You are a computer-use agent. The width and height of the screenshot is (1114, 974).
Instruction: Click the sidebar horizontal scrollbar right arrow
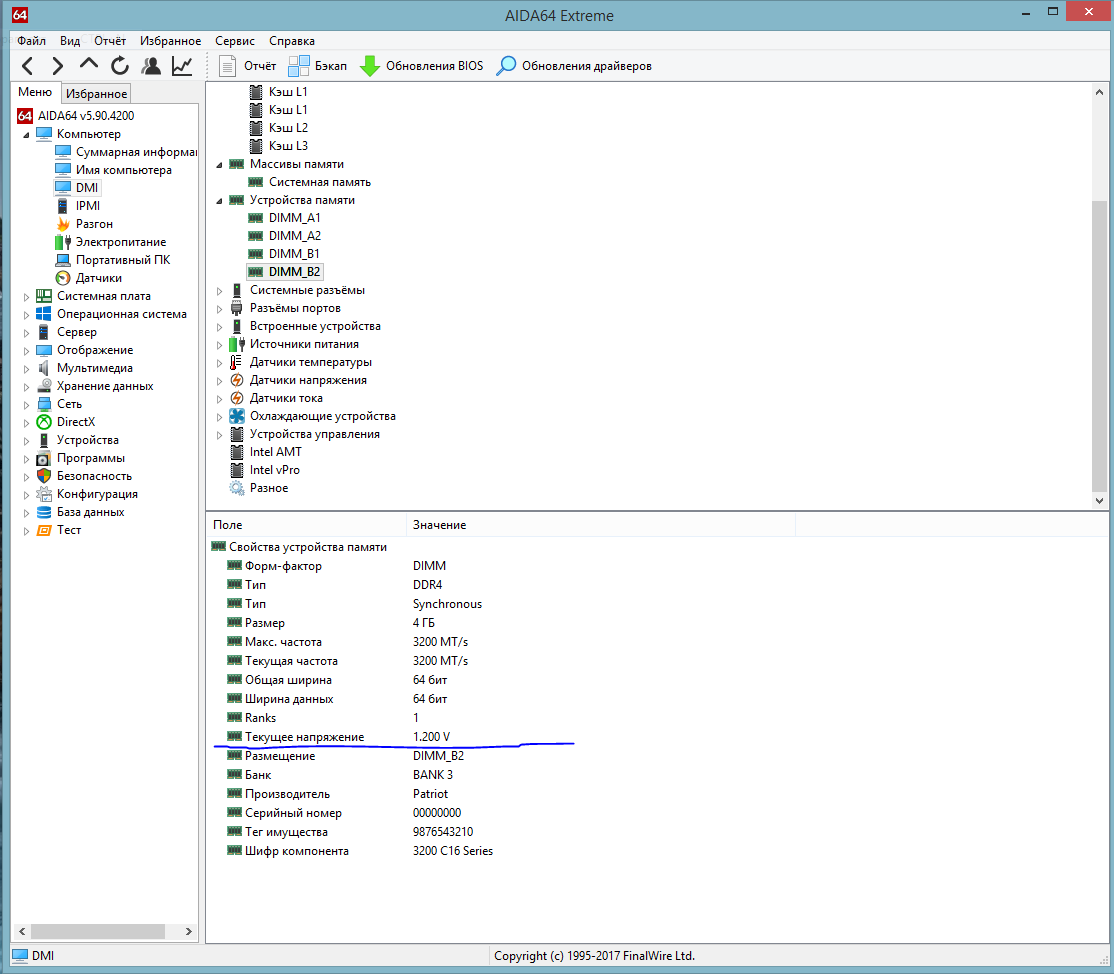(188, 931)
